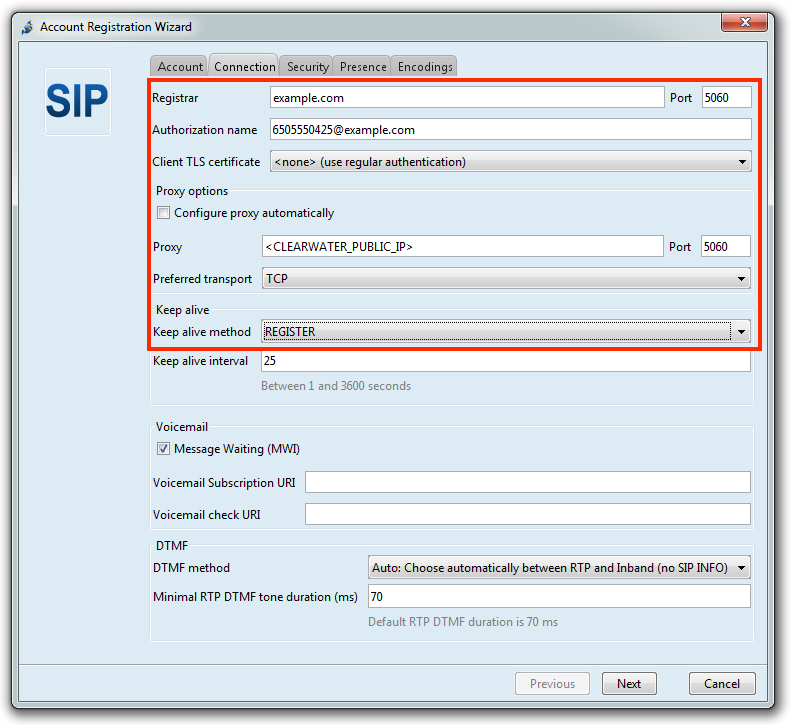Screen dimensions: 791x725
Task: Click the Keep alive interval field
Action: click(x=505, y=361)
